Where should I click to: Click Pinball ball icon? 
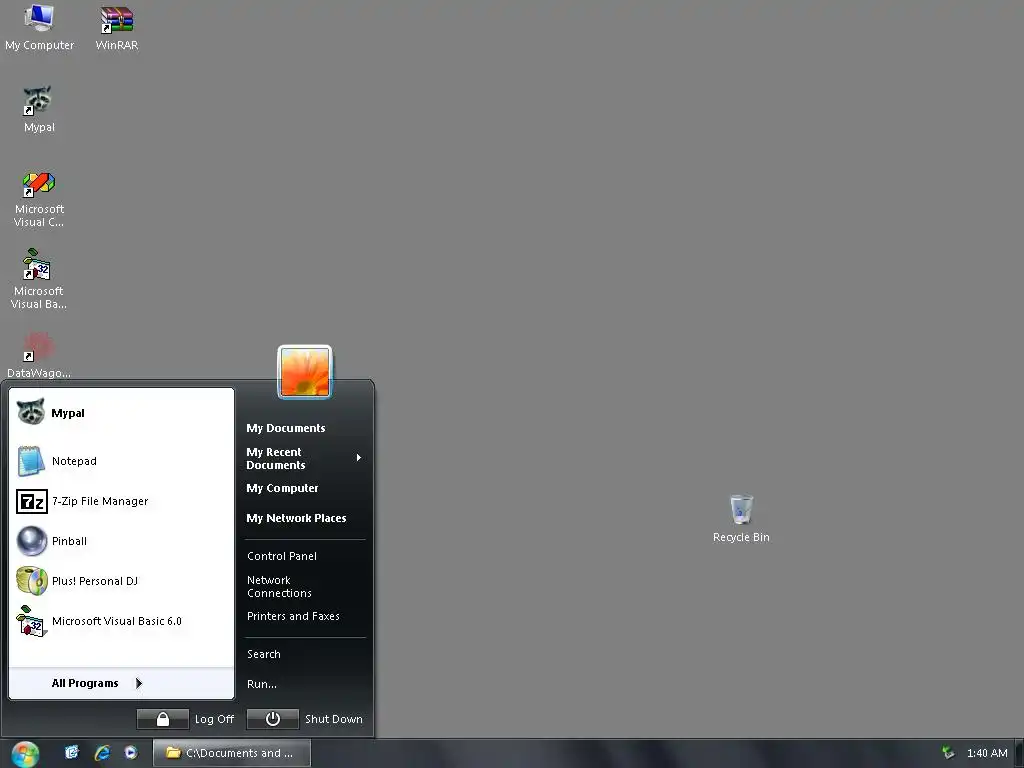31,541
